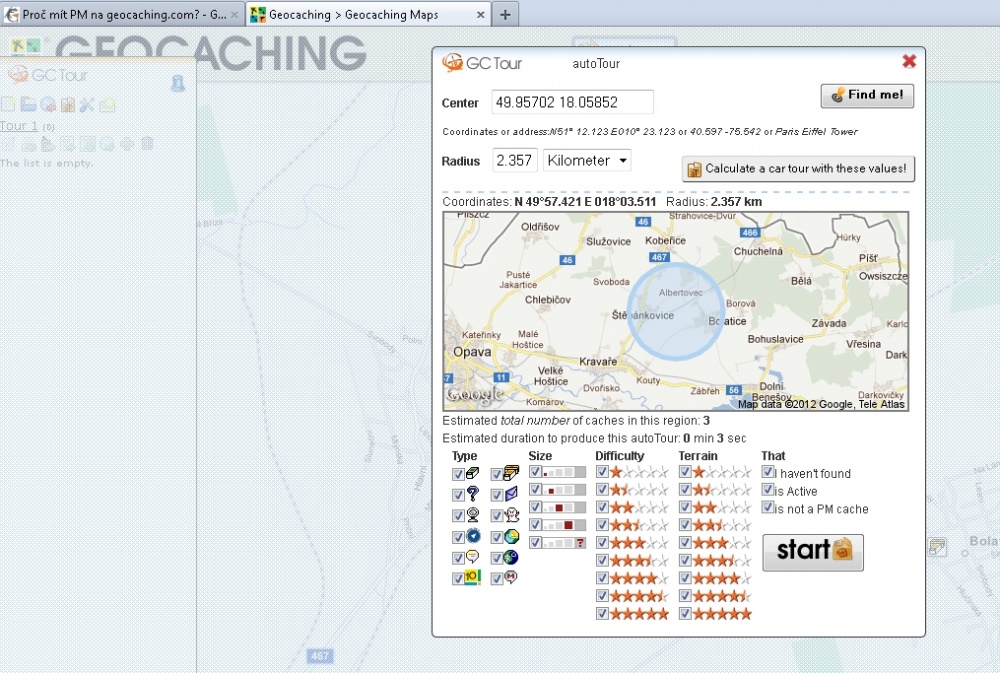Switch to "Proč mít PM na geocaching.com?" tab

[x=122, y=14]
